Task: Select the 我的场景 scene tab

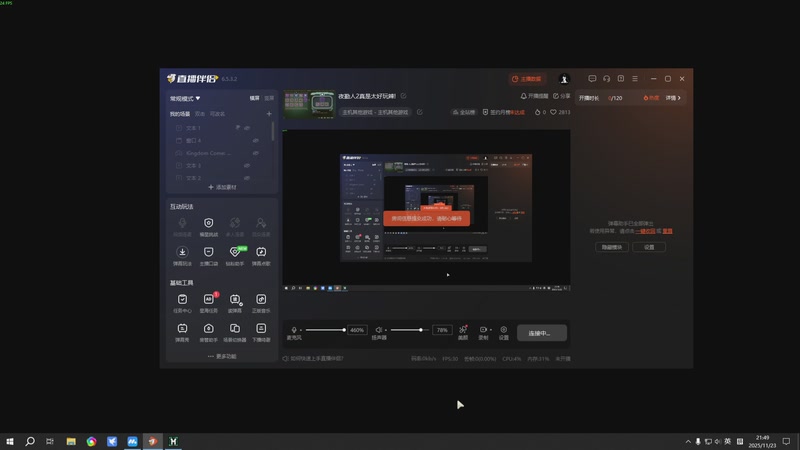Action: (180, 114)
